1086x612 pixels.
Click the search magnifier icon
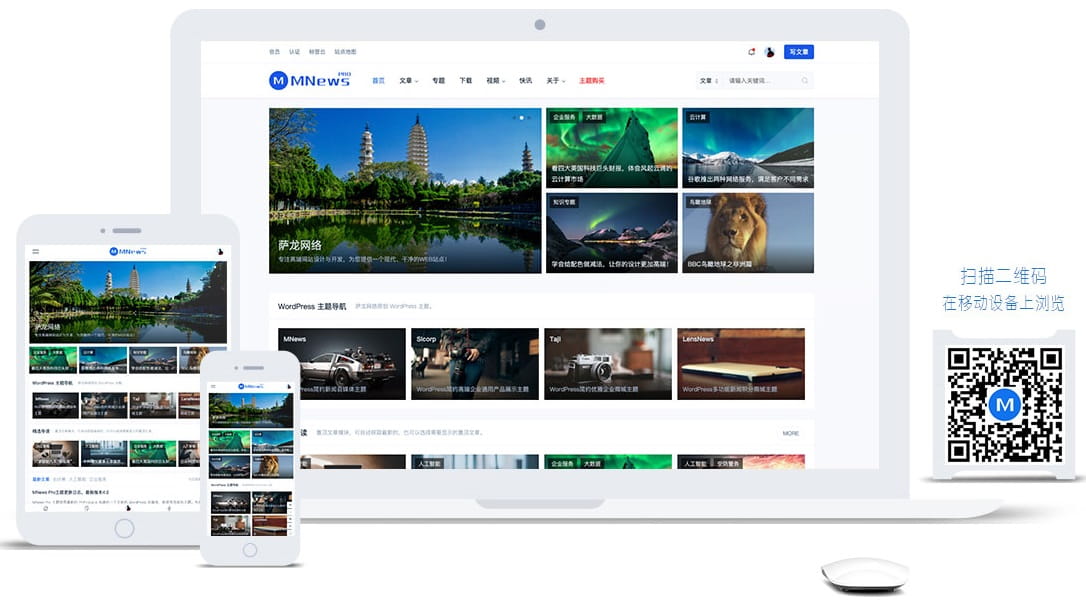[x=804, y=81]
